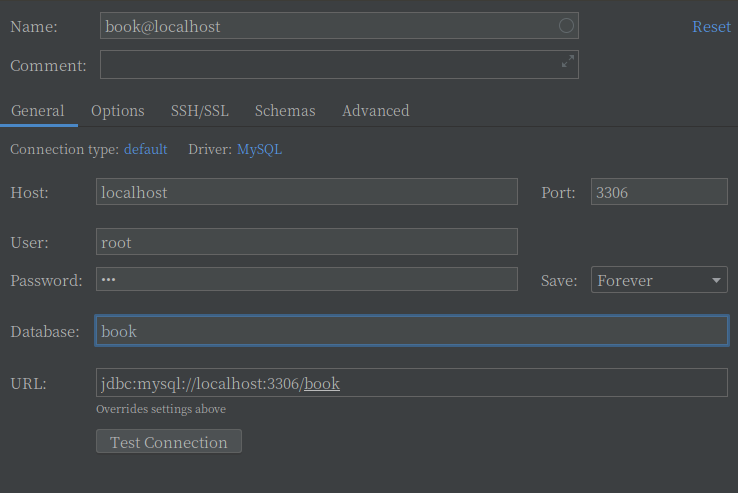Select the General tab
The height and width of the screenshot is (493, 738).
point(38,111)
